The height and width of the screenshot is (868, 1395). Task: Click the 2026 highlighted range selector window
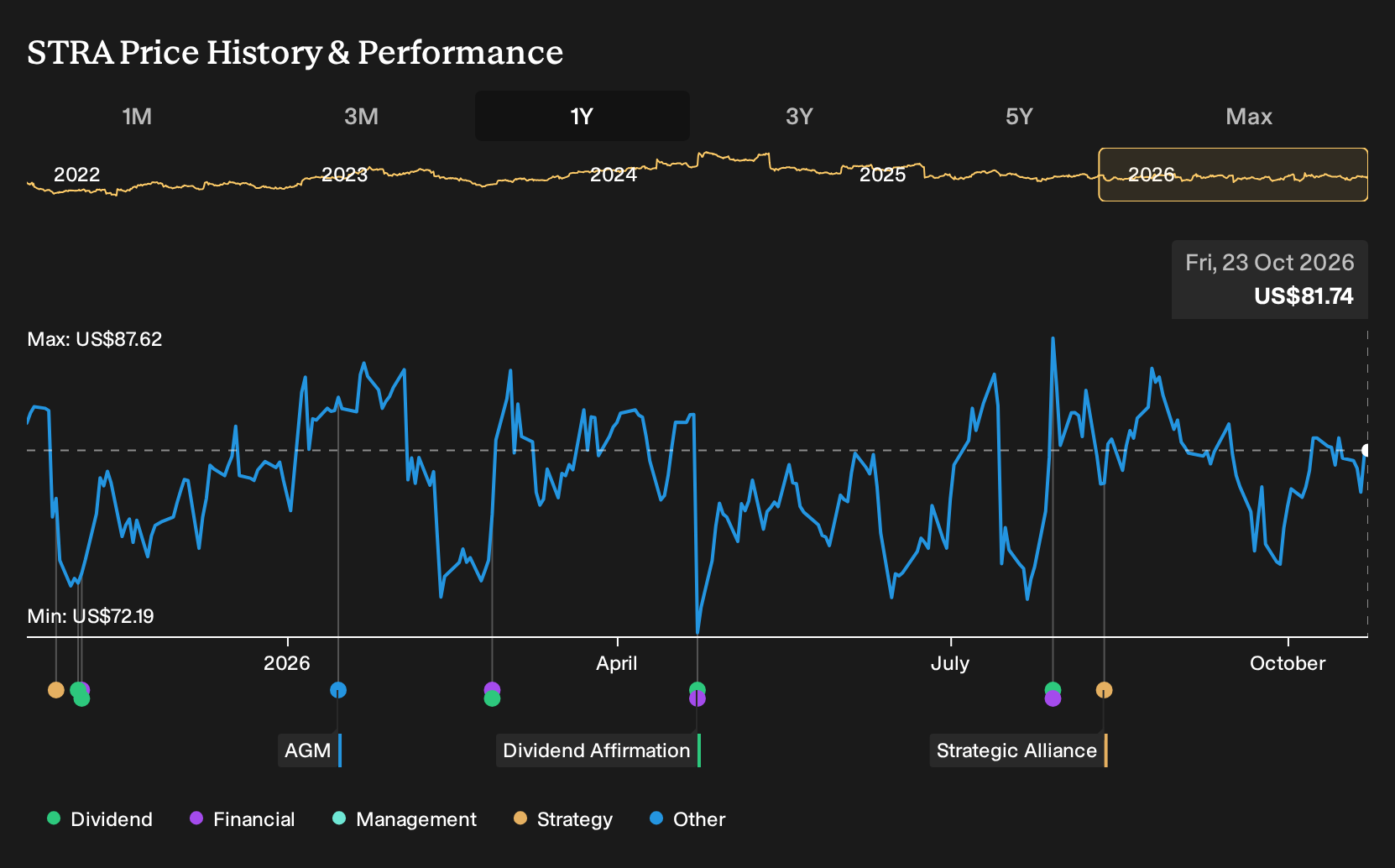click(x=1233, y=175)
